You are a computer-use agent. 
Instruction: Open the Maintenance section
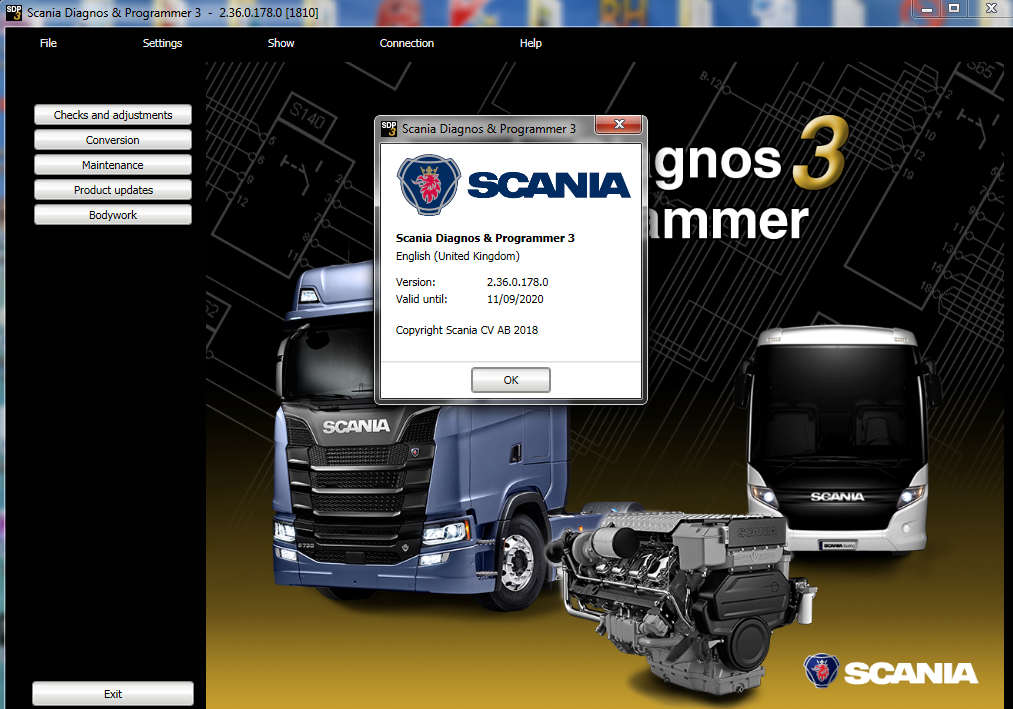click(113, 165)
